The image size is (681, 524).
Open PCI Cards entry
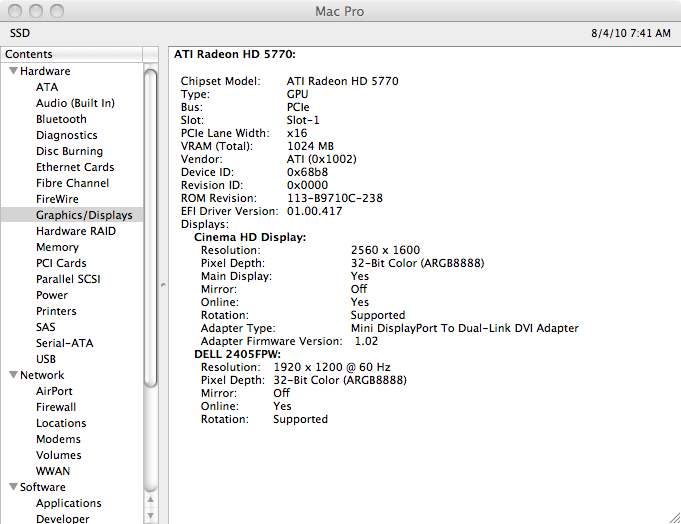(61, 263)
